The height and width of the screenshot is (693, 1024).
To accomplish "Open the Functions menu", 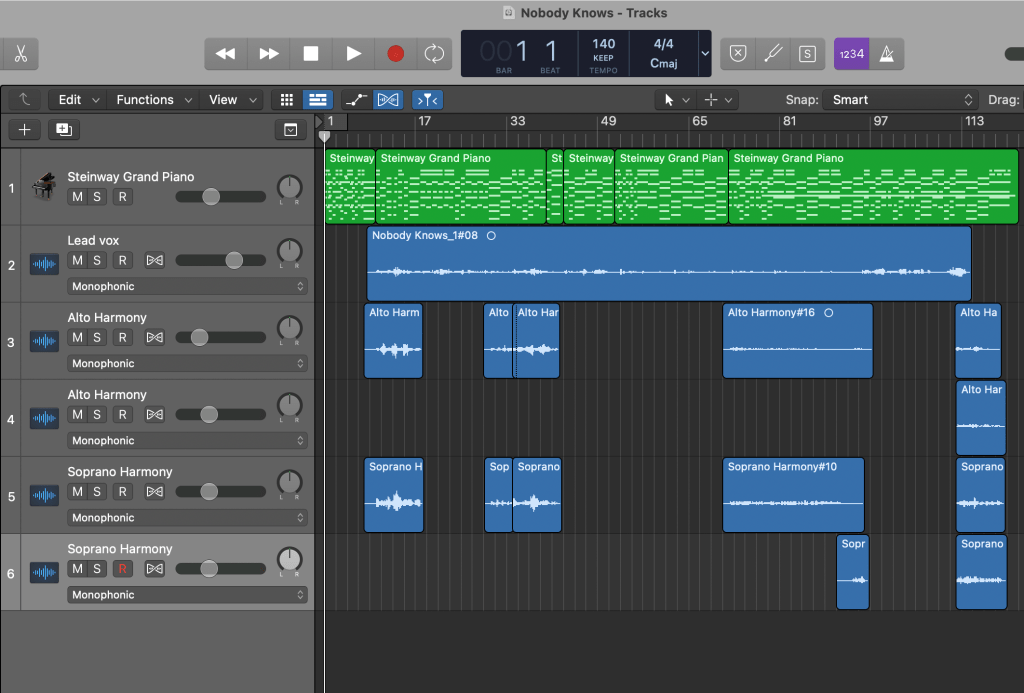I will pos(153,100).
